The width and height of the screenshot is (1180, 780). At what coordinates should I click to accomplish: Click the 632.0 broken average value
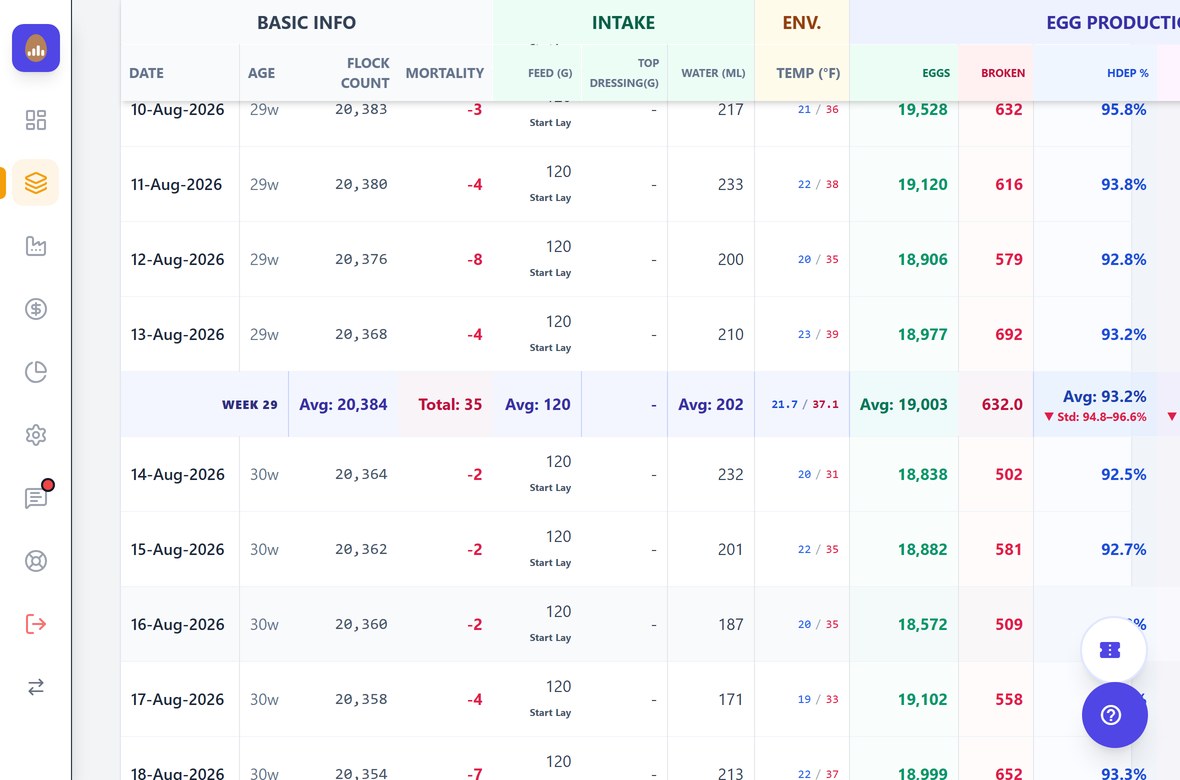(x=1002, y=404)
